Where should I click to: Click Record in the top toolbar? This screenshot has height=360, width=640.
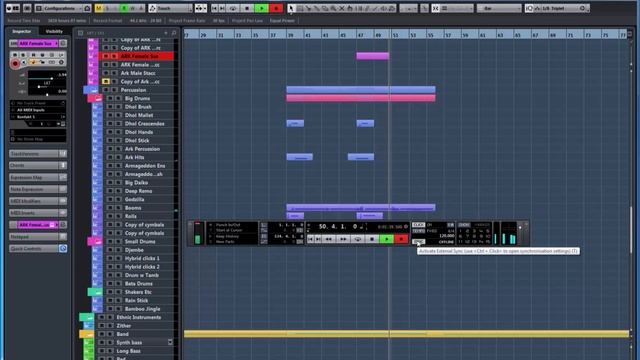276,8
